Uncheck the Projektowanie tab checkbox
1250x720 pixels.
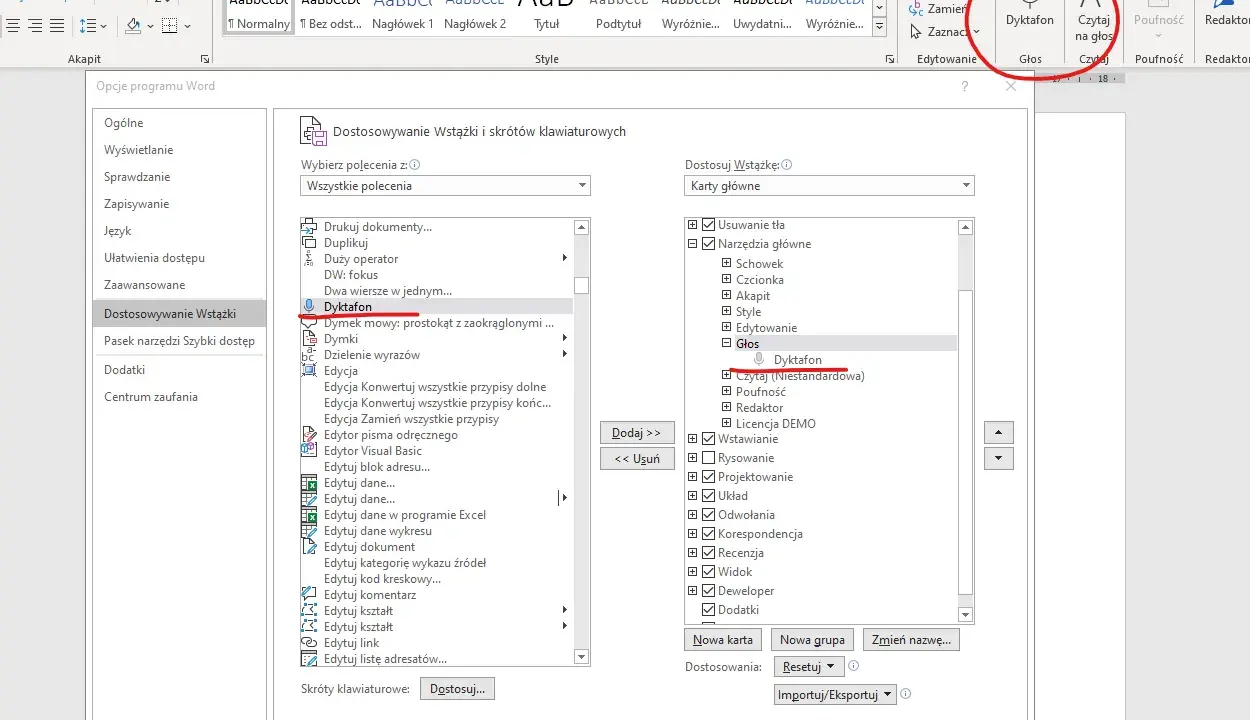[709, 477]
